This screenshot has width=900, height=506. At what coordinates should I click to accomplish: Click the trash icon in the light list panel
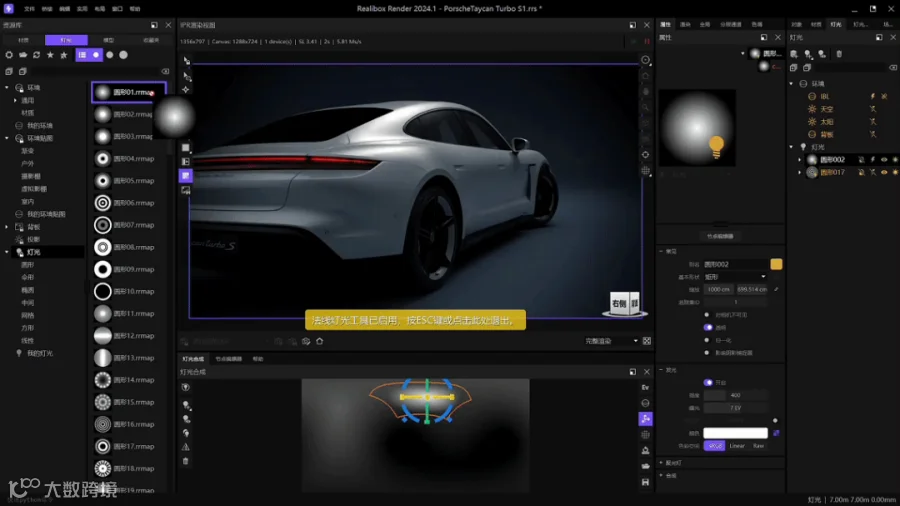pos(838,54)
